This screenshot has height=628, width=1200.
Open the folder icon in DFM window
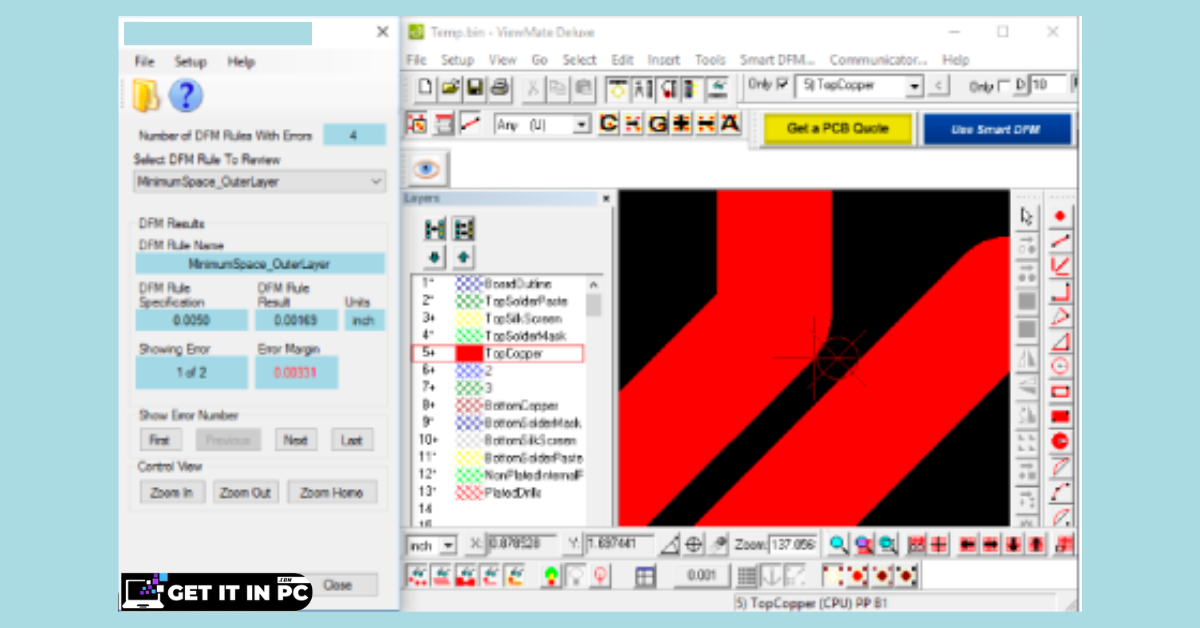(147, 96)
